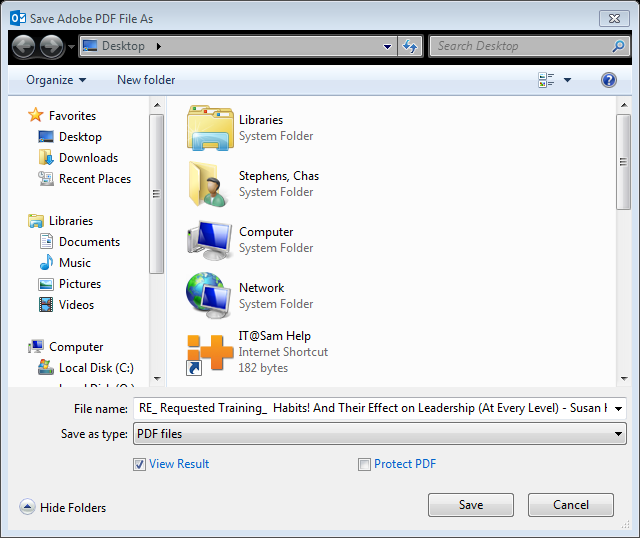The width and height of the screenshot is (640, 538).
Task: Click the Downloads folder icon
Action: pos(46,158)
